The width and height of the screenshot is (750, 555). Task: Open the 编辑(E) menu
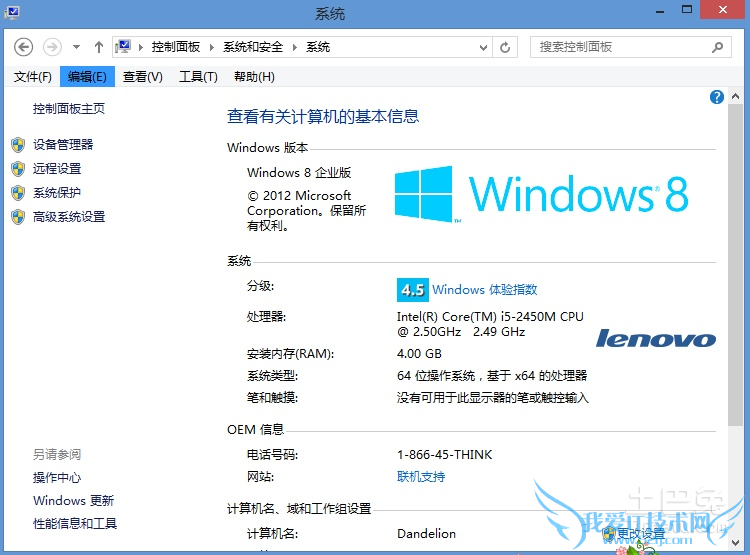(87, 77)
